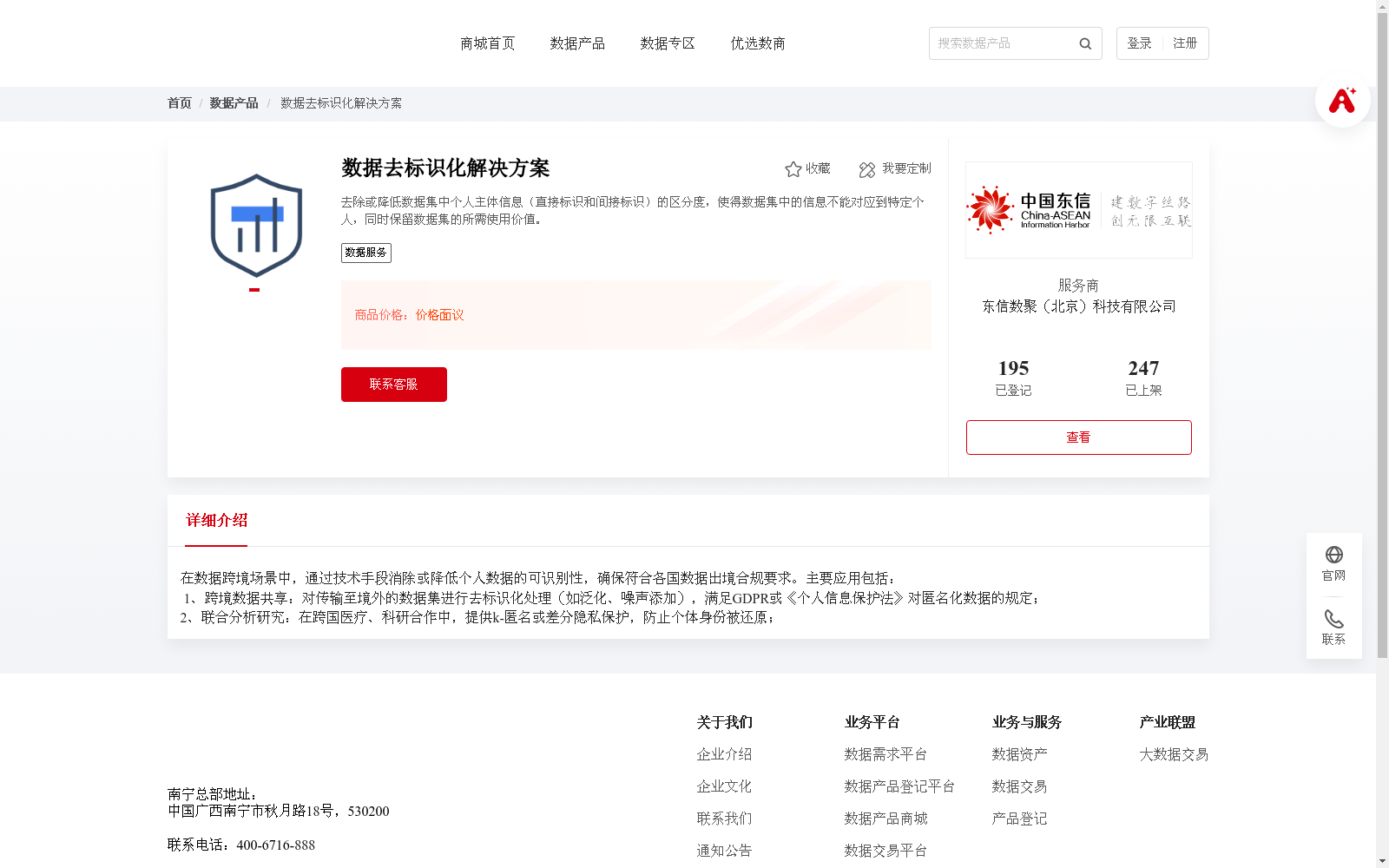
Task: Open 数据专区 in navigation
Action: click(668, 43)
